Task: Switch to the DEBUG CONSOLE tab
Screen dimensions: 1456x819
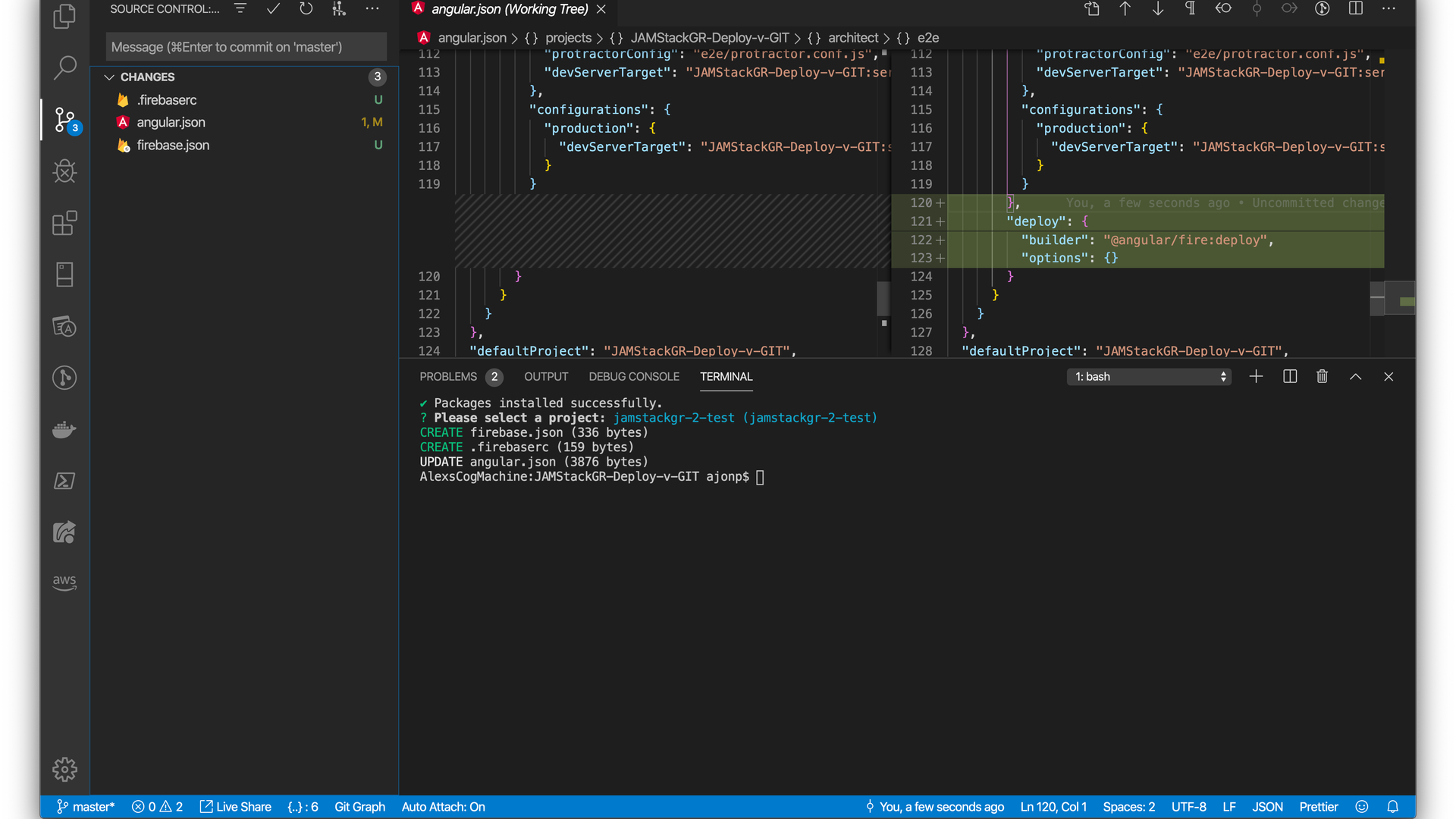Action: 634,377
